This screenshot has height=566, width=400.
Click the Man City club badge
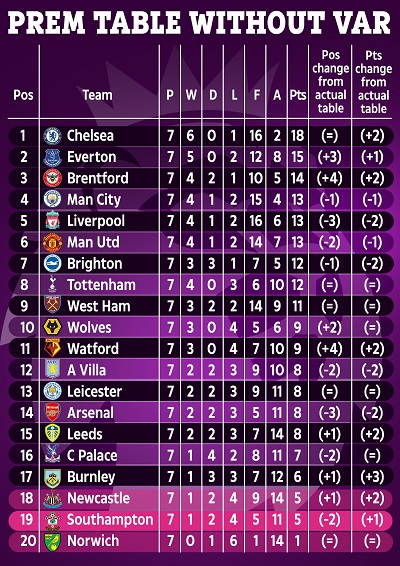(x=52, y=199)
